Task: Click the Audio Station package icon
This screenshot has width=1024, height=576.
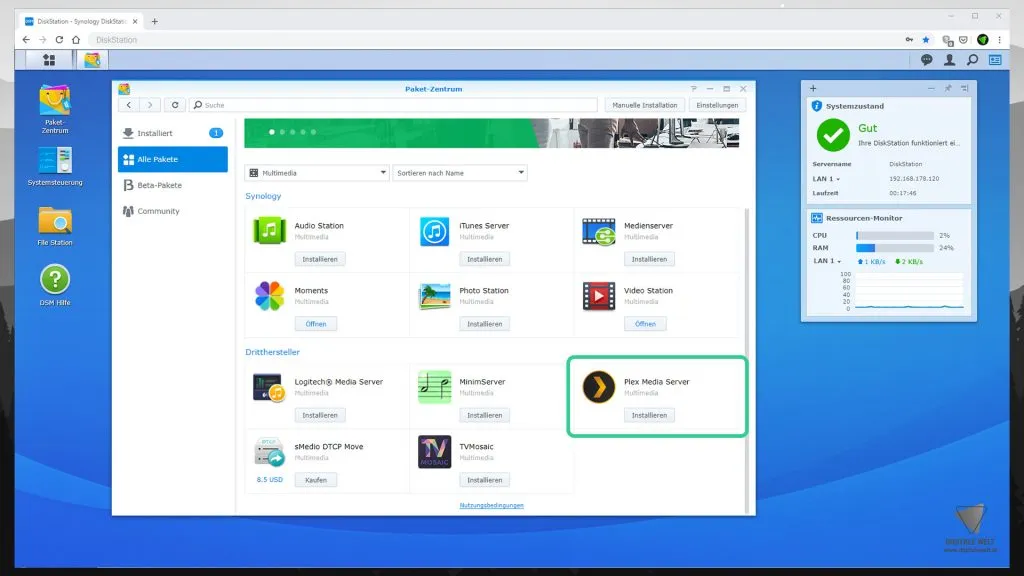Action: (269, 231)
